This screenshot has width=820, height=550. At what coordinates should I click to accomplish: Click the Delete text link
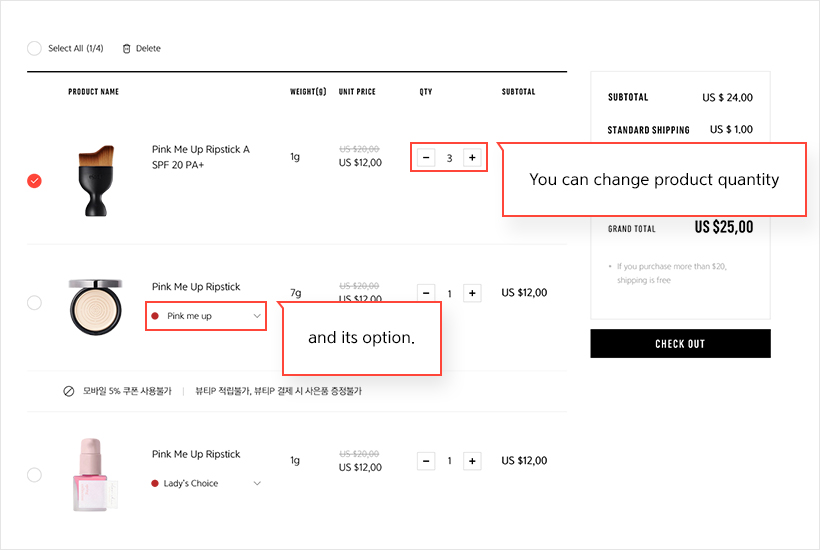[148, 49]
